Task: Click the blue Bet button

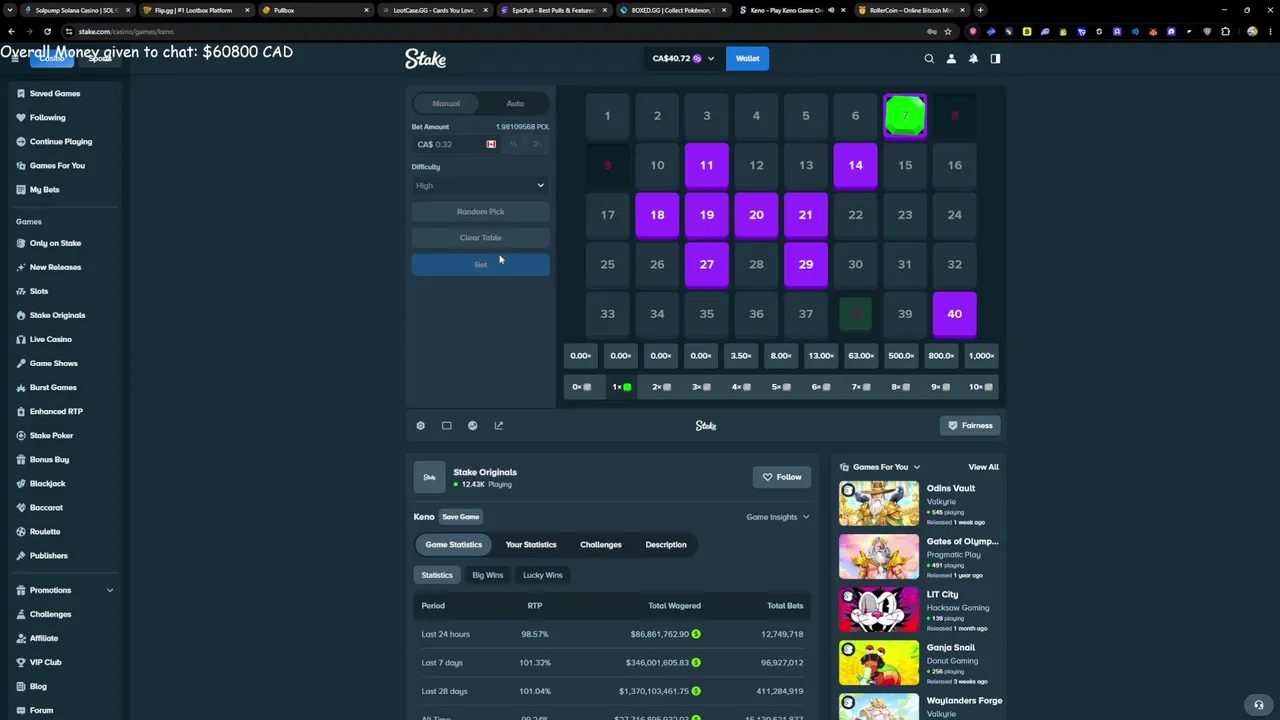Action: tap(480, 265)
